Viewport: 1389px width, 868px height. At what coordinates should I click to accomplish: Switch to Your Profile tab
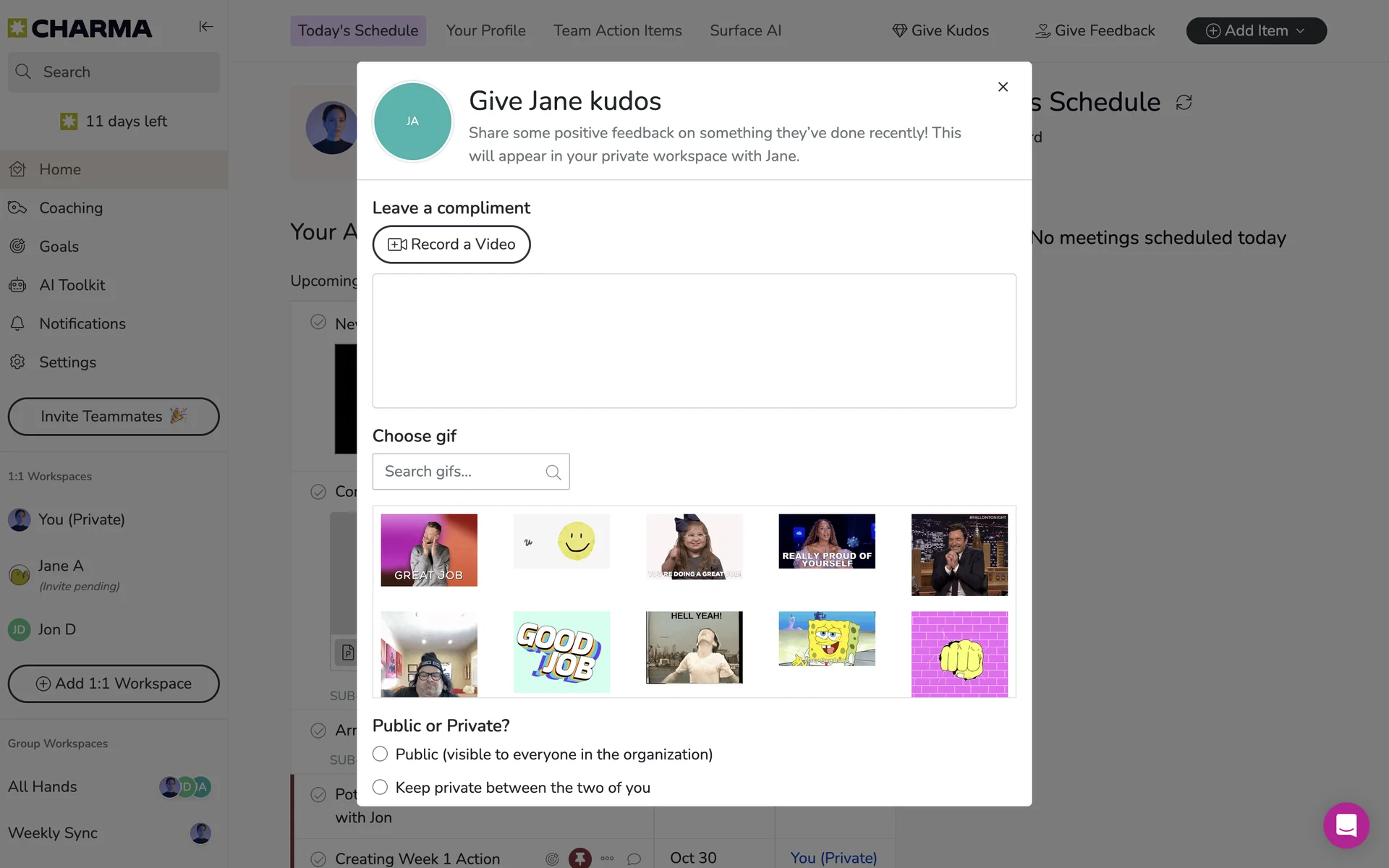pos(485,31)
